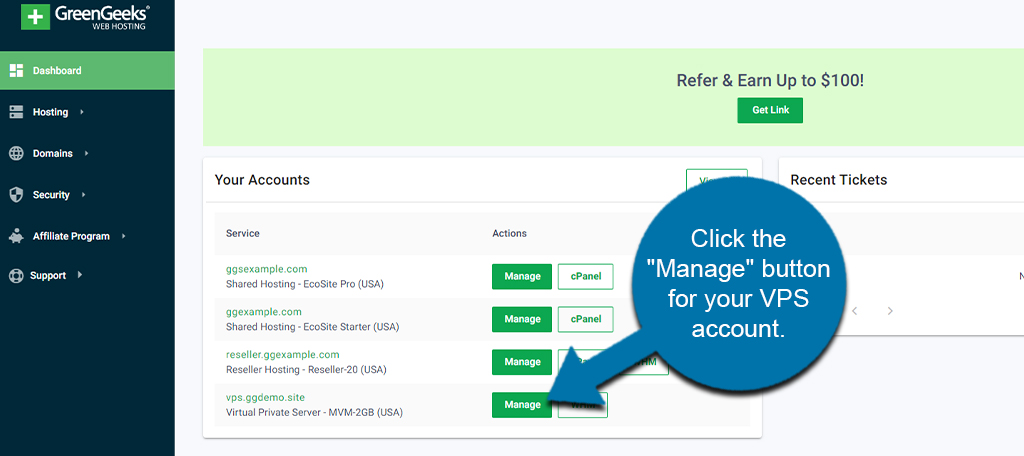1024x456 pixels.
Task: Click "Virtual Private Server - MVM-2GB (USA)" text
Action: (314, 413)
